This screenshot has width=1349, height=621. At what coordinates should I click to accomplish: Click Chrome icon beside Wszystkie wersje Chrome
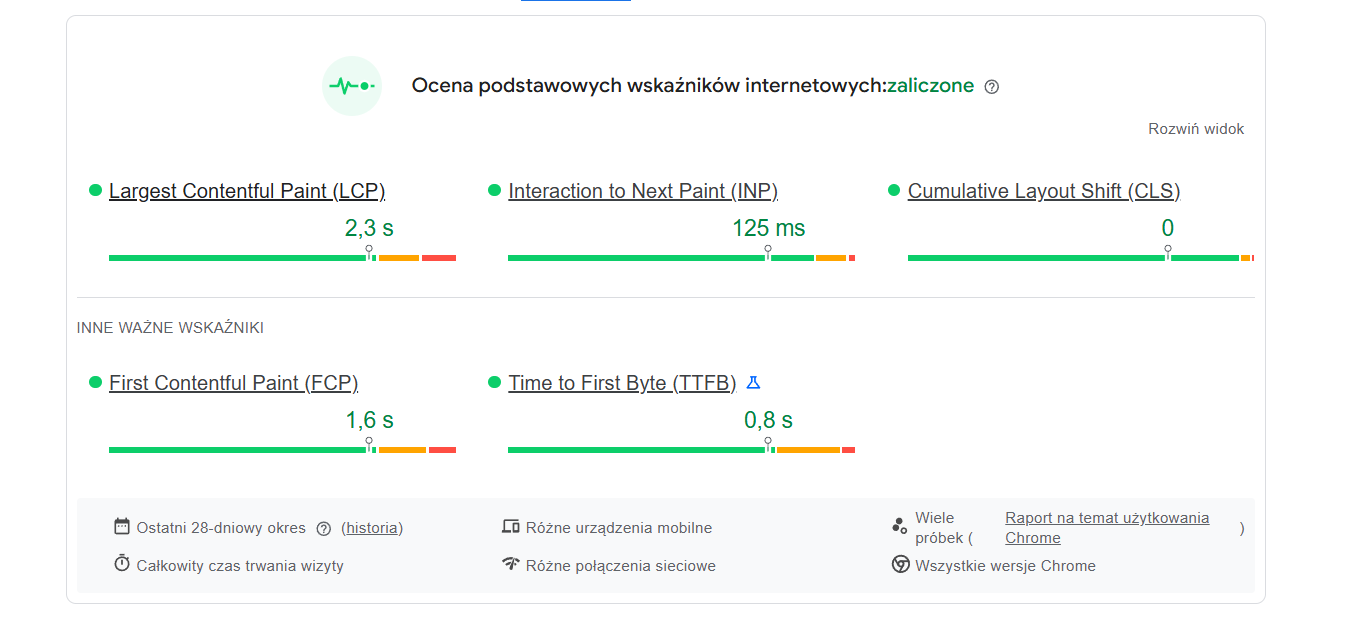tap(900, 565)
